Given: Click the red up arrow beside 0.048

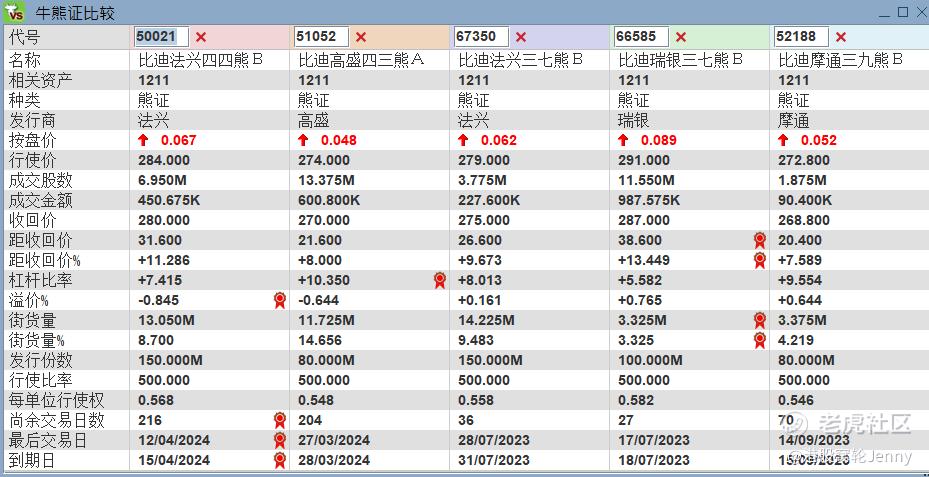Looking at the screenshot, I should 303,140.
